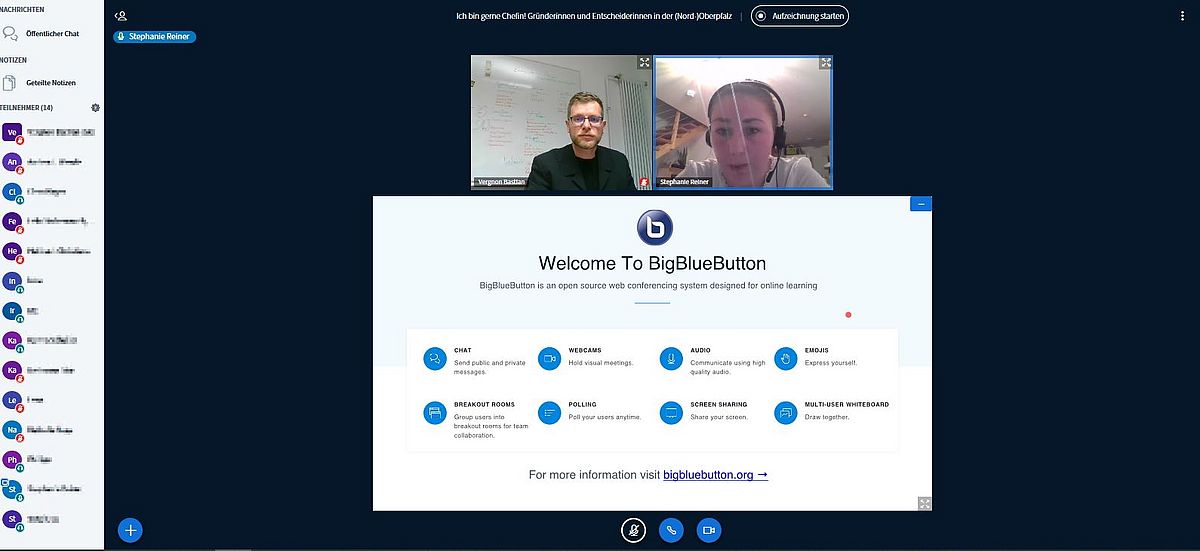1200x551 pixels.
Task: Click the Stephanie Reiner talking indicator
Action: coord(155,36)
